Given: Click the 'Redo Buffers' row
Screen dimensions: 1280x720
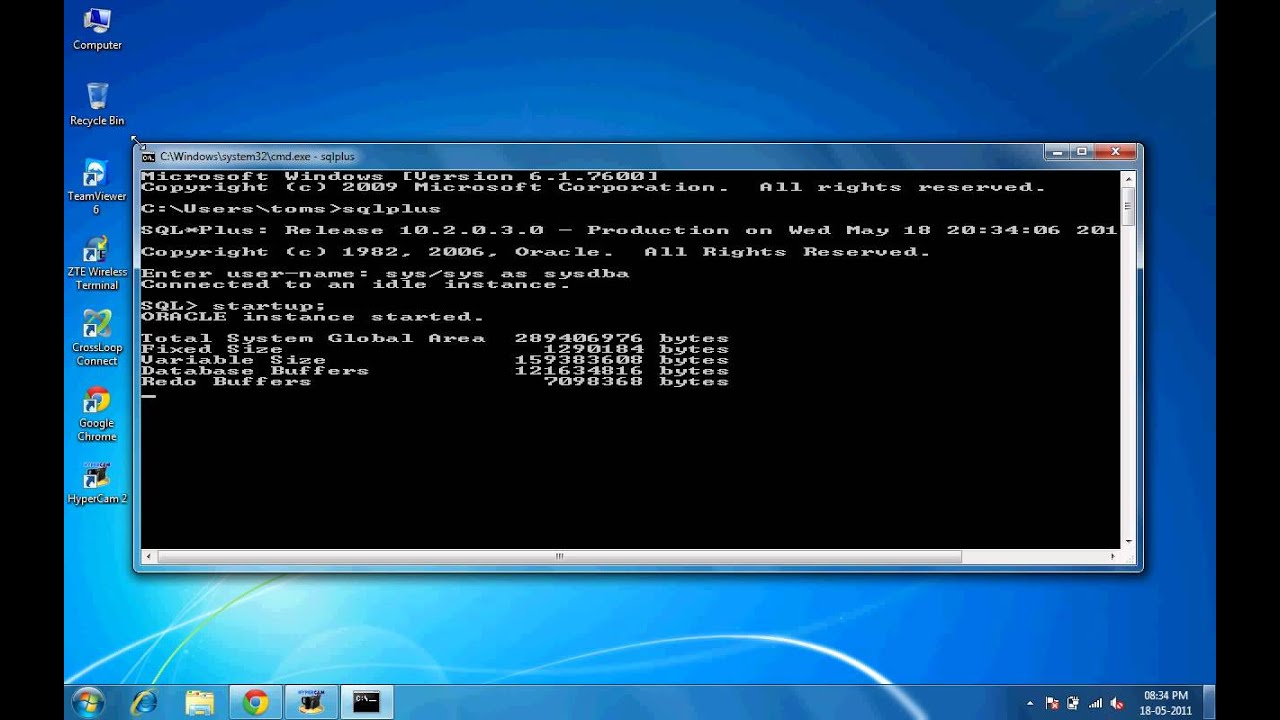Looking at the screenshot, I should click(x=435, y=382).
